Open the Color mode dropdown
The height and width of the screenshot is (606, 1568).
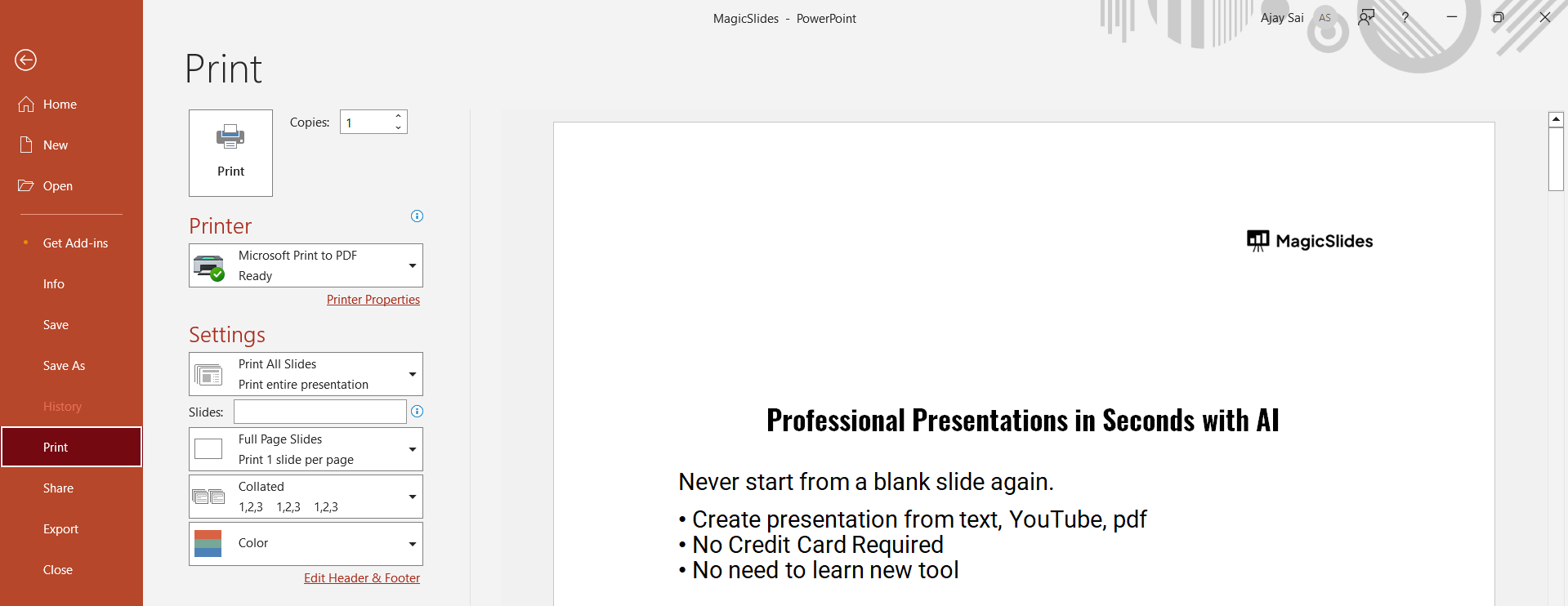point(306,544)
